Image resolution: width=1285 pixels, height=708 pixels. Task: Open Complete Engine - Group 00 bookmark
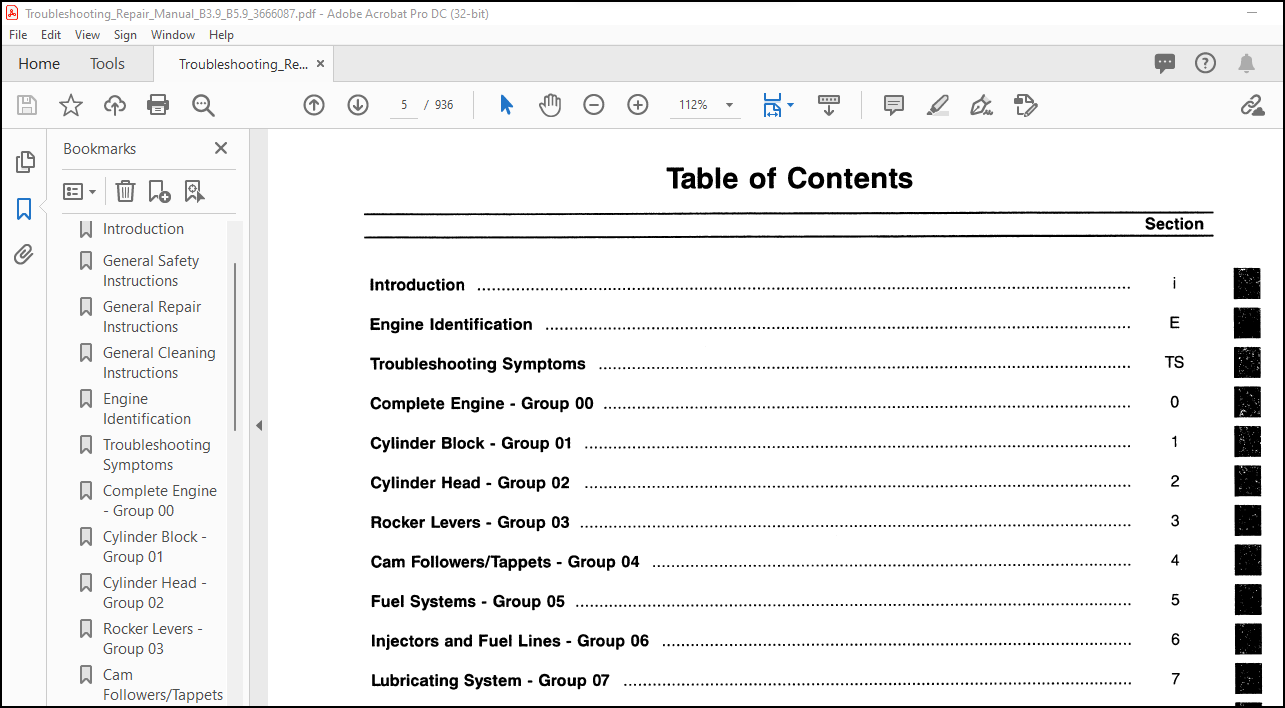coord(160,501)
